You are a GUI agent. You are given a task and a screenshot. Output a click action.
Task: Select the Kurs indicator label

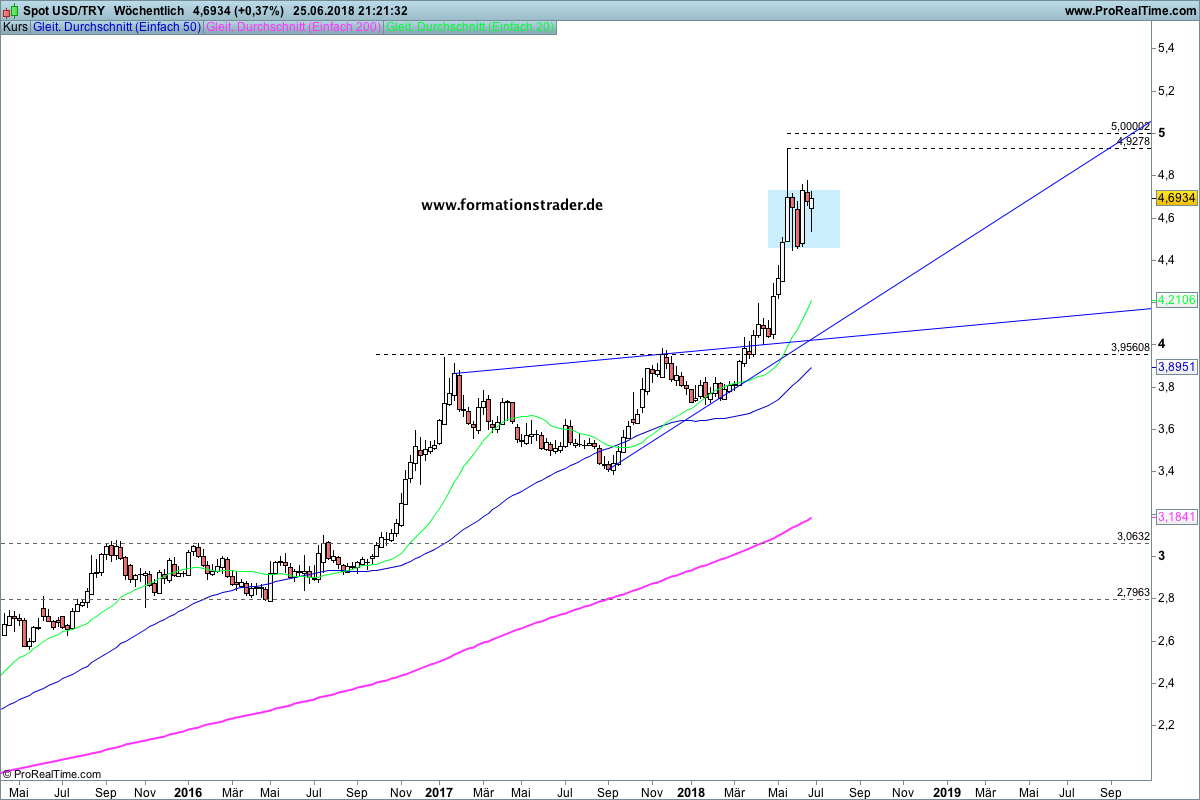click(x=16, y=27)
